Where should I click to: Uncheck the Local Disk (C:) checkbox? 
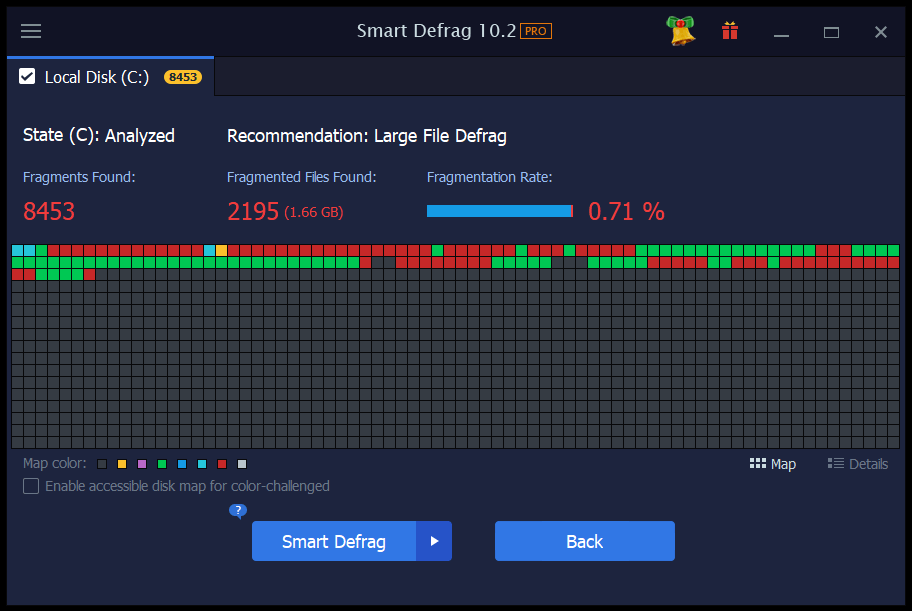[x=27, y=76]
